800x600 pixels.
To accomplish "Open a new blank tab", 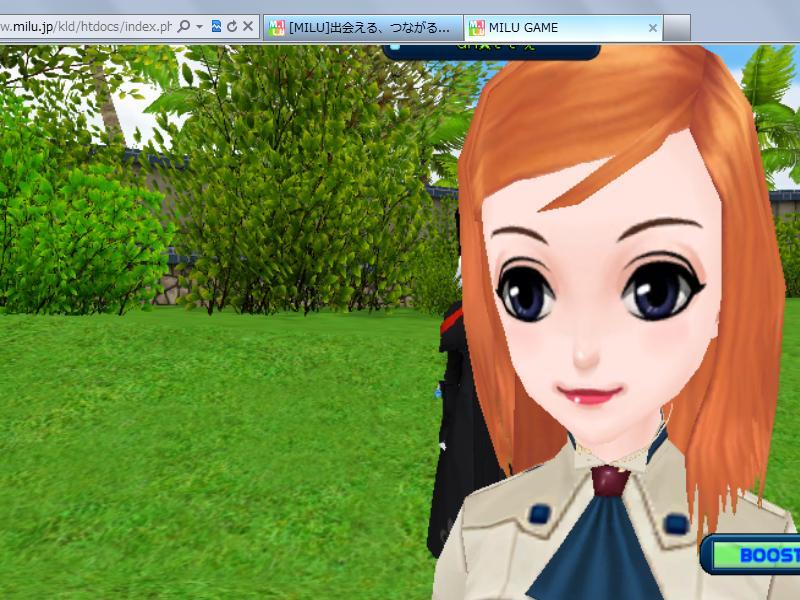I will (x=677, y=28).
